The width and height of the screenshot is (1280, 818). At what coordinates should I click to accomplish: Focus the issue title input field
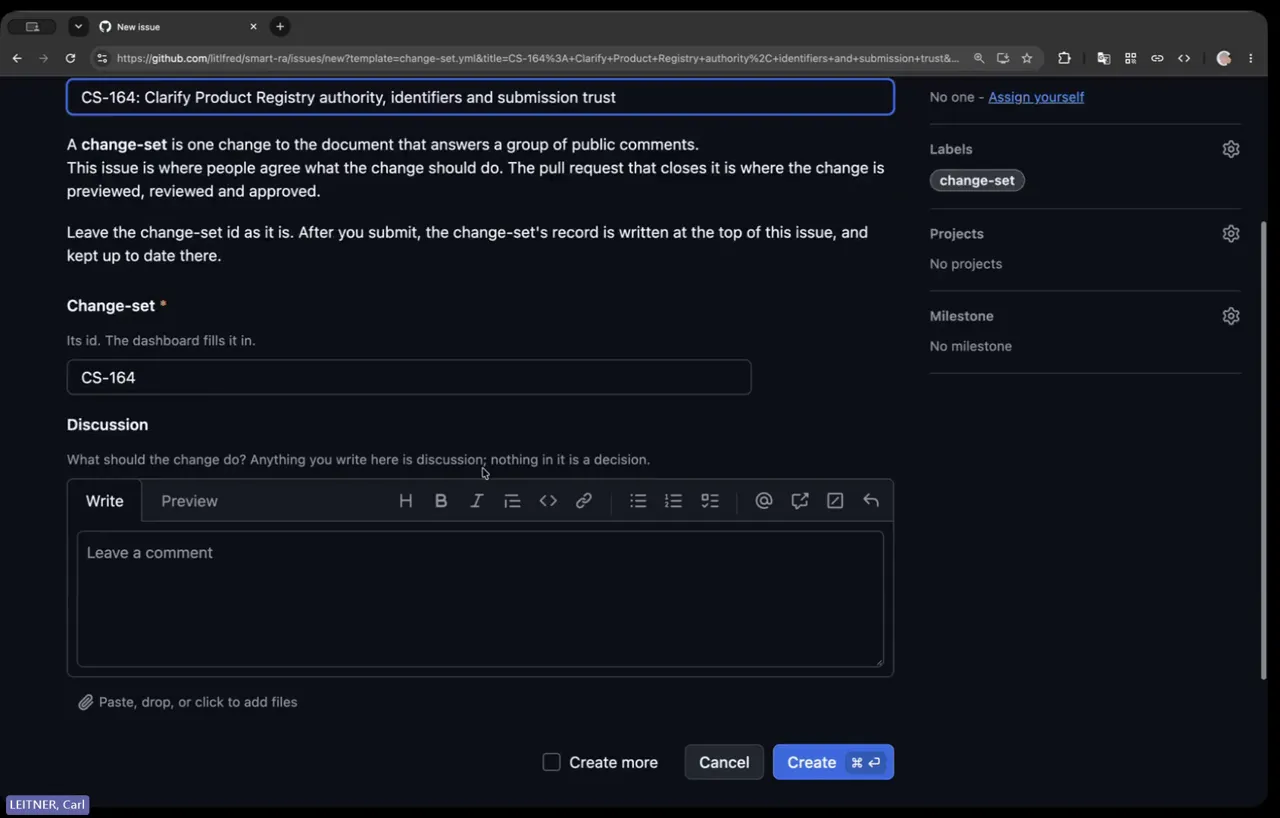point(480,97)
